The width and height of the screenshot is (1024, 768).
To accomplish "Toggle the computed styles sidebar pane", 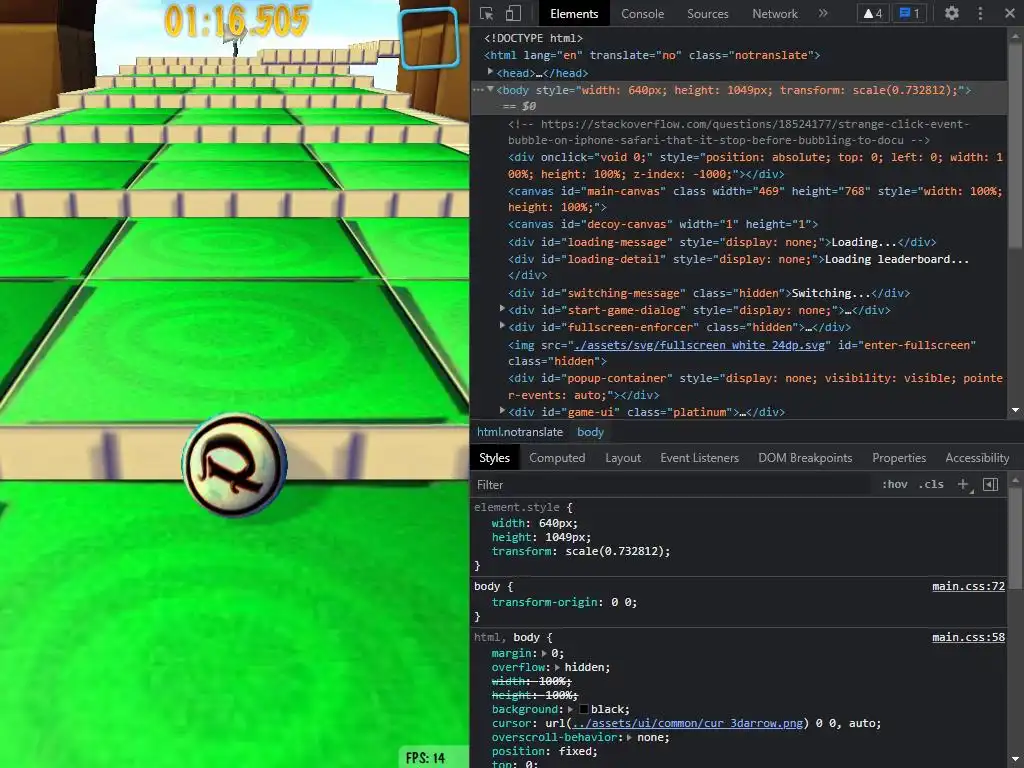I will pos(991,484).
